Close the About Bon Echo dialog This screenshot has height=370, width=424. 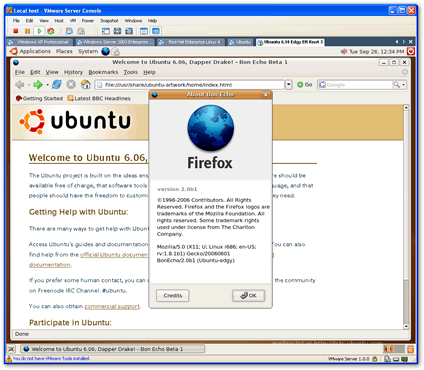[266, 95]
